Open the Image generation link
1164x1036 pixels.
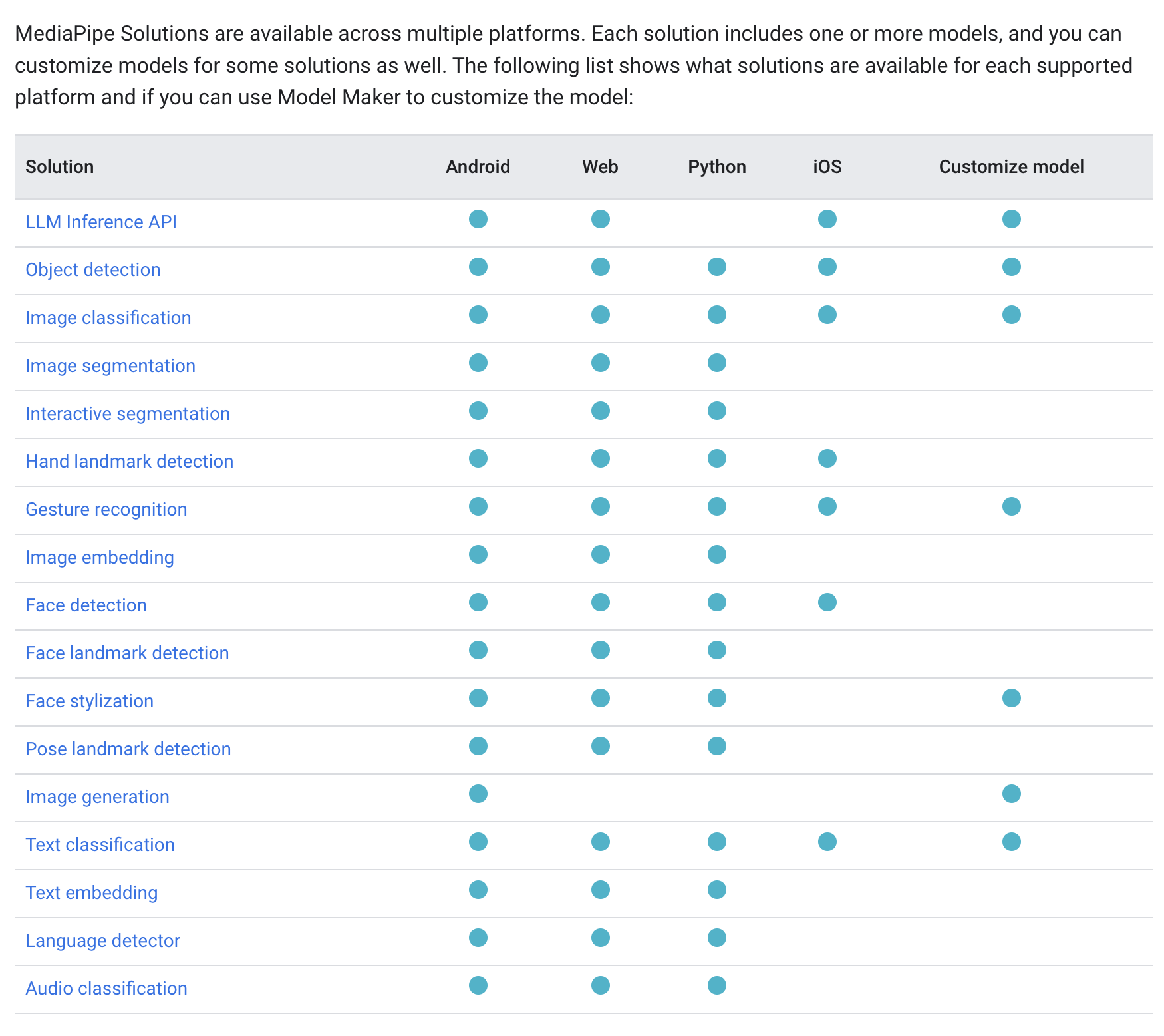click(98, 796)
